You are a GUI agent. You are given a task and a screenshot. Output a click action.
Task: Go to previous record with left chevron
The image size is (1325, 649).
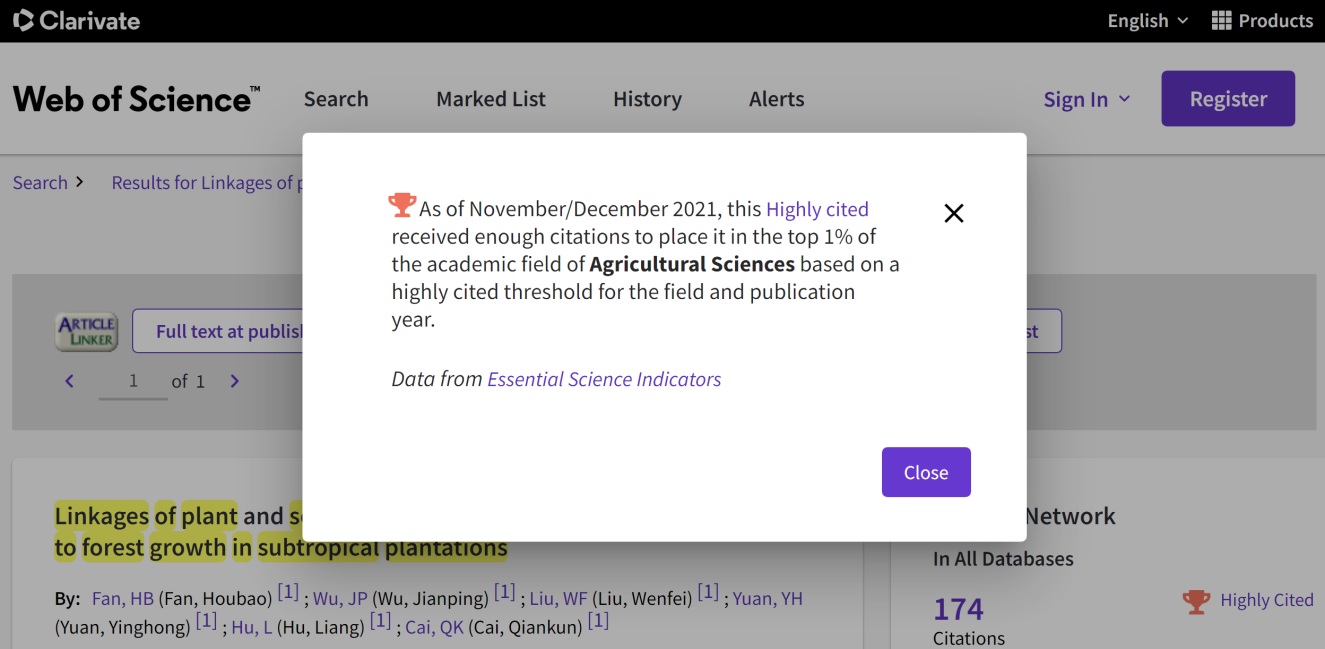[69, 381]
